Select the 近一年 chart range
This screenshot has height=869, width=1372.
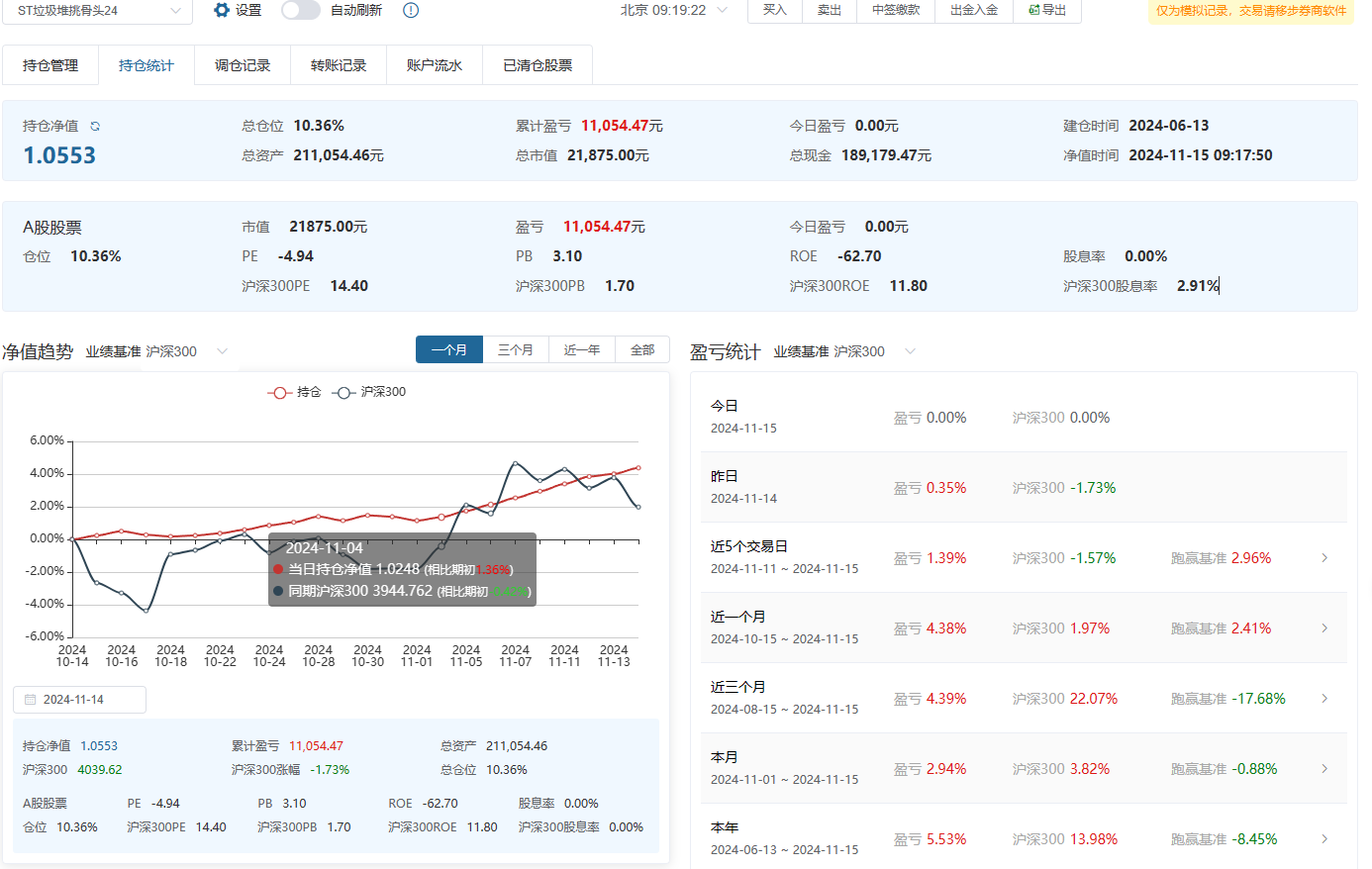coord(582,350)
